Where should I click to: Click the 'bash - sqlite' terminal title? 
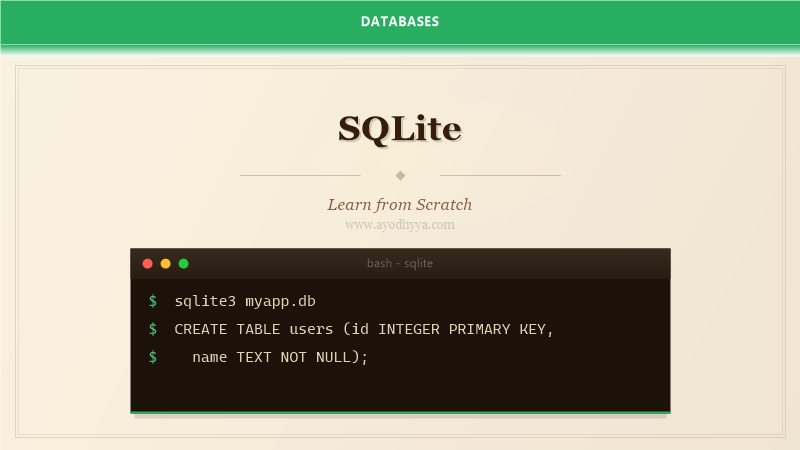(400, 263)
